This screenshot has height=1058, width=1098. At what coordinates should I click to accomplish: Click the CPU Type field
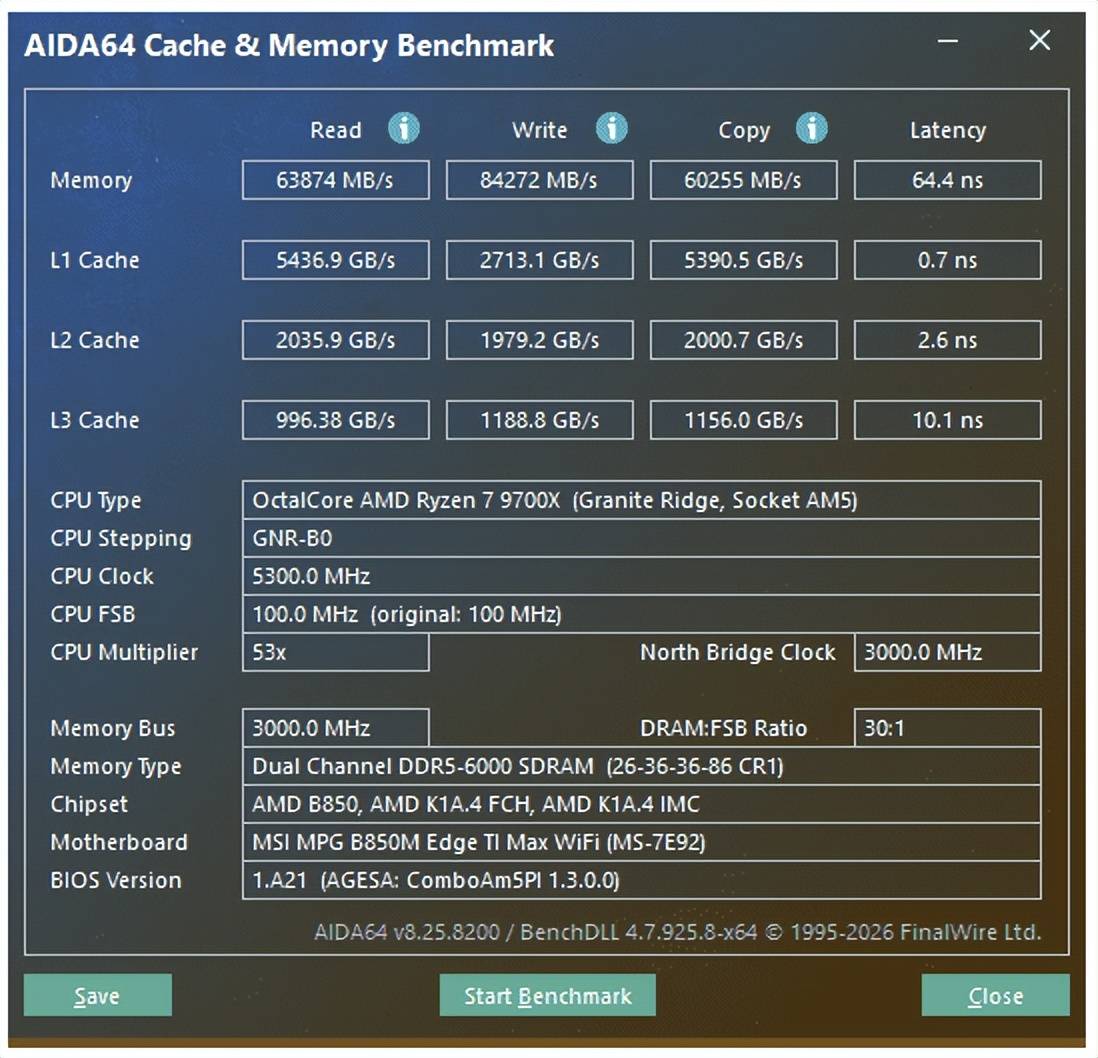pos(640,500)
